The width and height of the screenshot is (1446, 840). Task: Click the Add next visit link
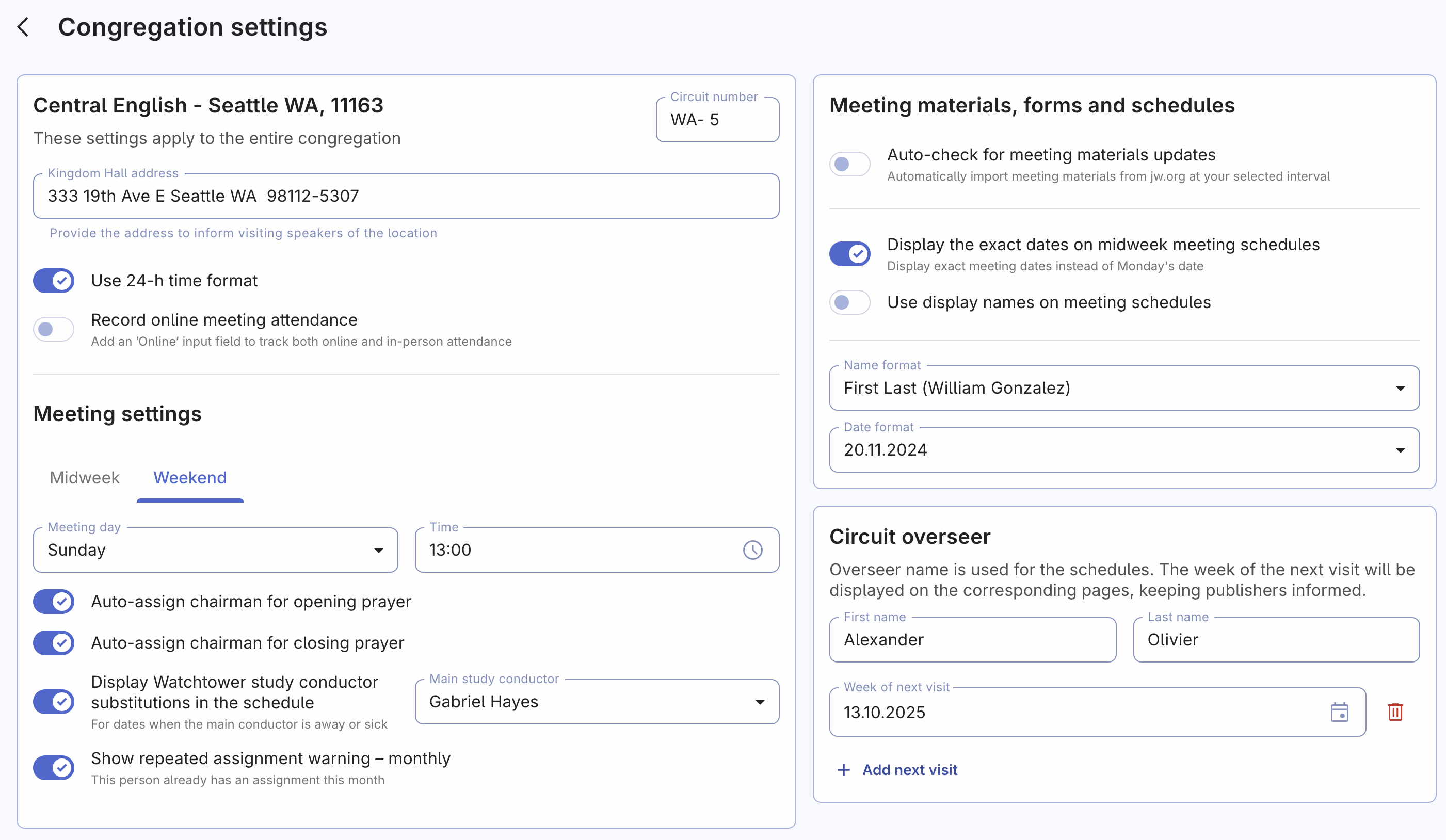point(909,769)
